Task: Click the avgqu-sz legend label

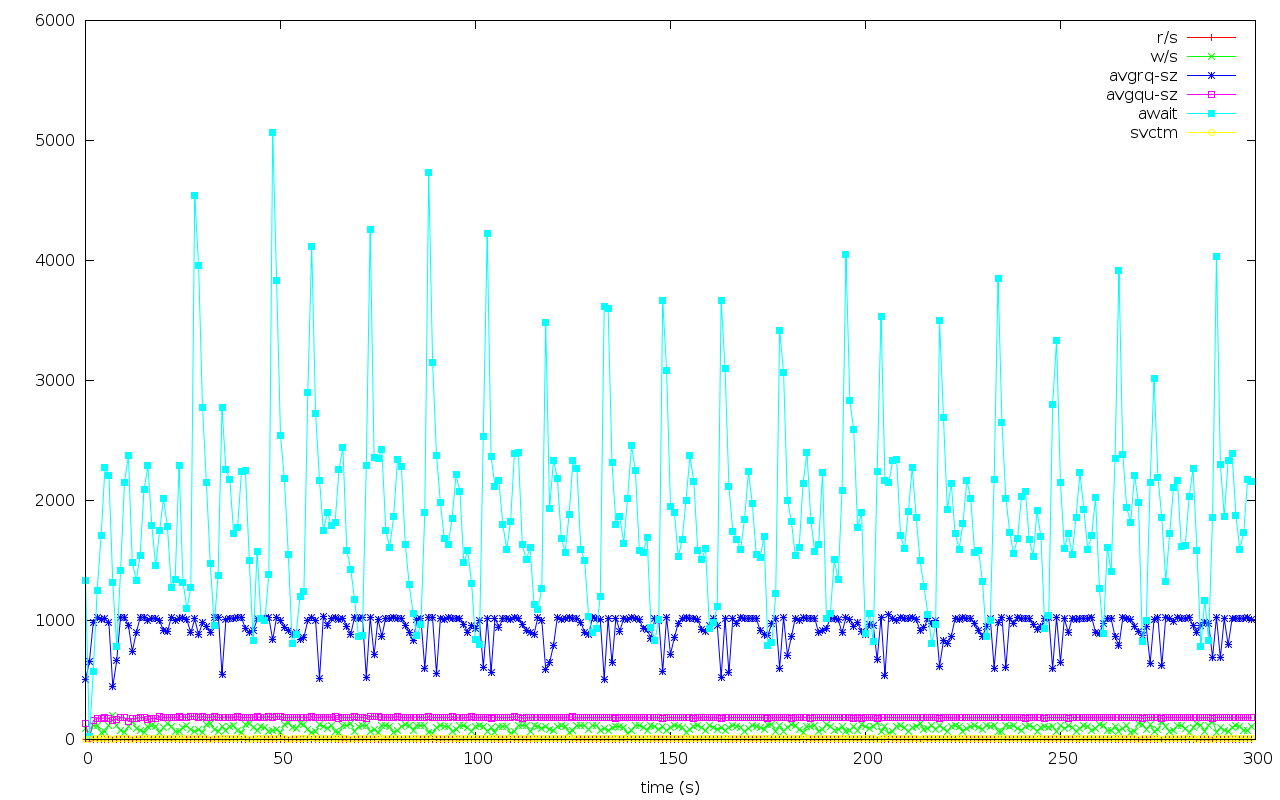Action: pyautogui.click(x=1142, y=95)
